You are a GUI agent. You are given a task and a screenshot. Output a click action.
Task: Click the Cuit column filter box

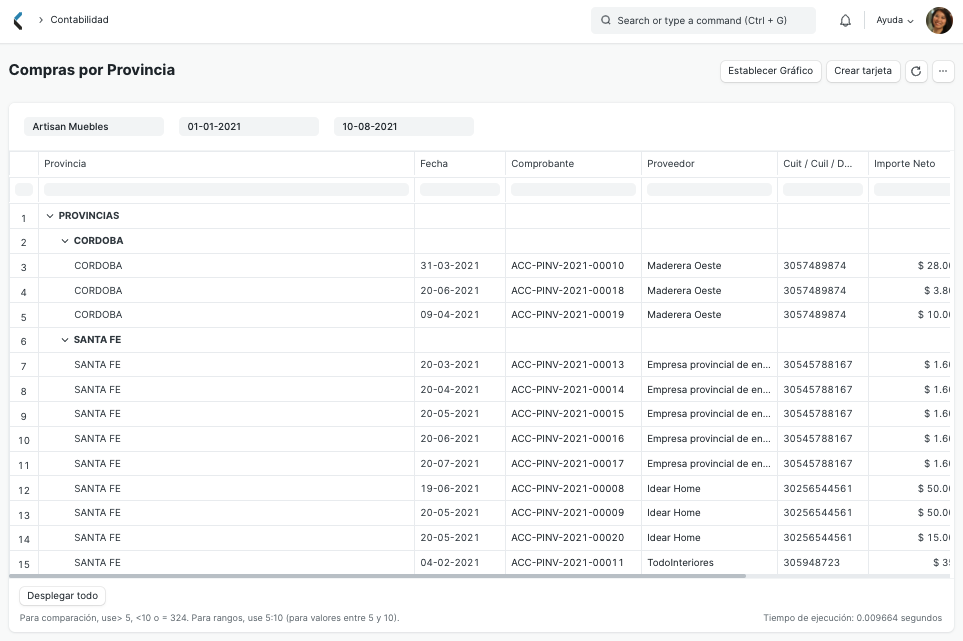pyautogui.click(x=822, y=190)
